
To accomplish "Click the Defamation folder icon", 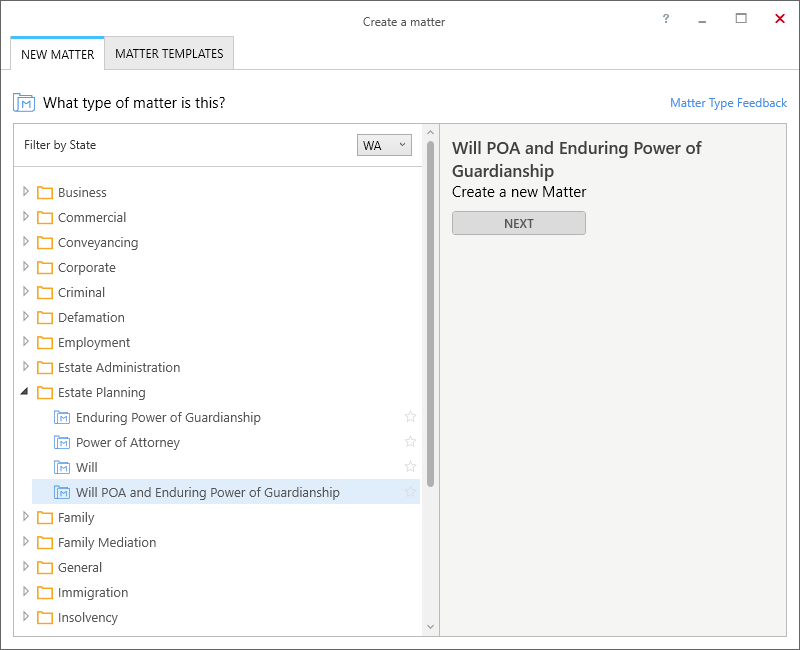I will coord(45,317).
